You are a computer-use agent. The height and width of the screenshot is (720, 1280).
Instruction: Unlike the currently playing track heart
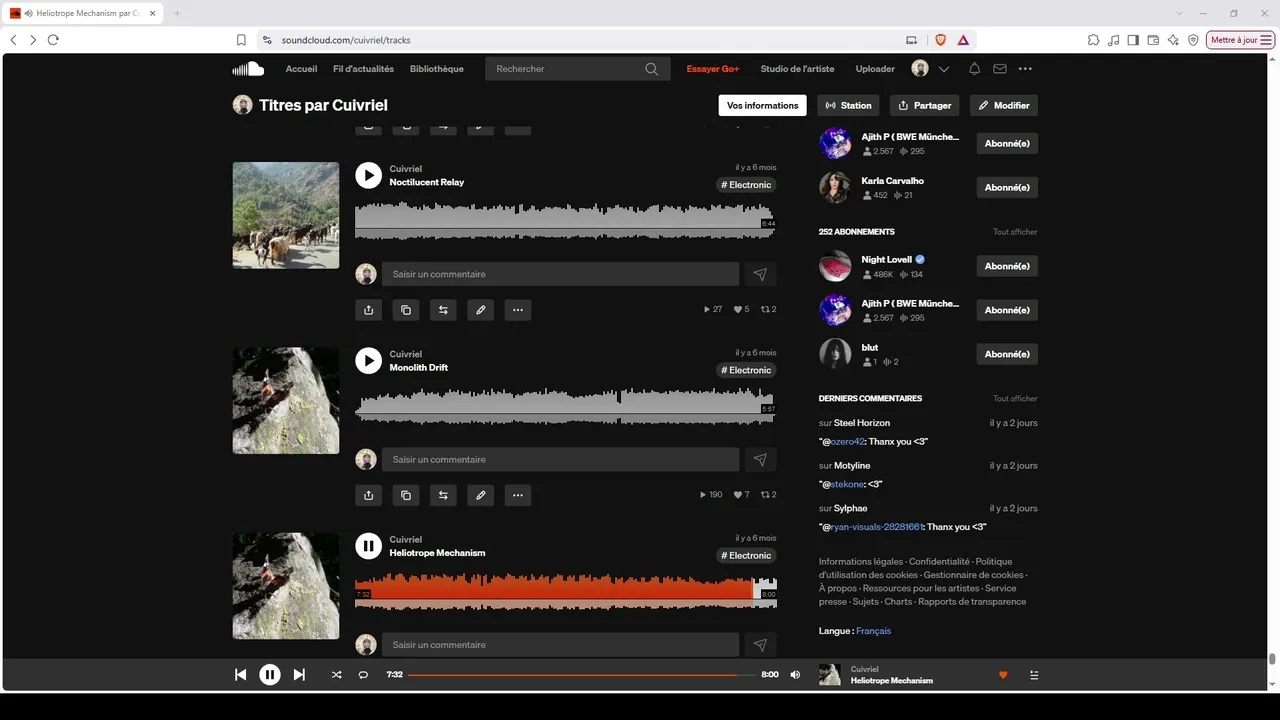[1003, 675]
